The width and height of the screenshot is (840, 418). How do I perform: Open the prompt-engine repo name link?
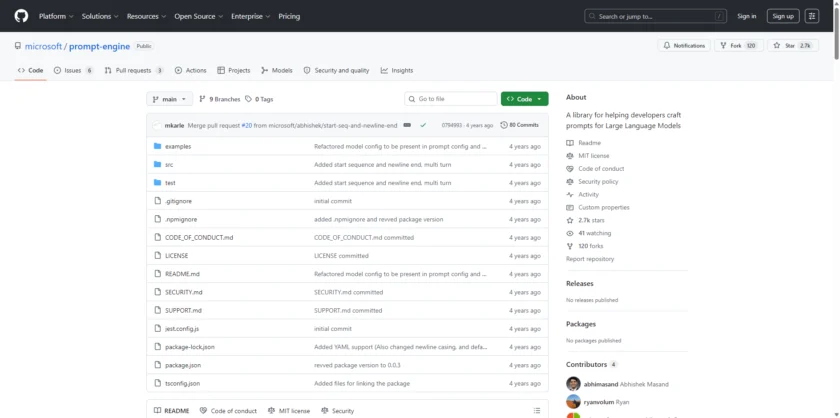tap(100, 47)
